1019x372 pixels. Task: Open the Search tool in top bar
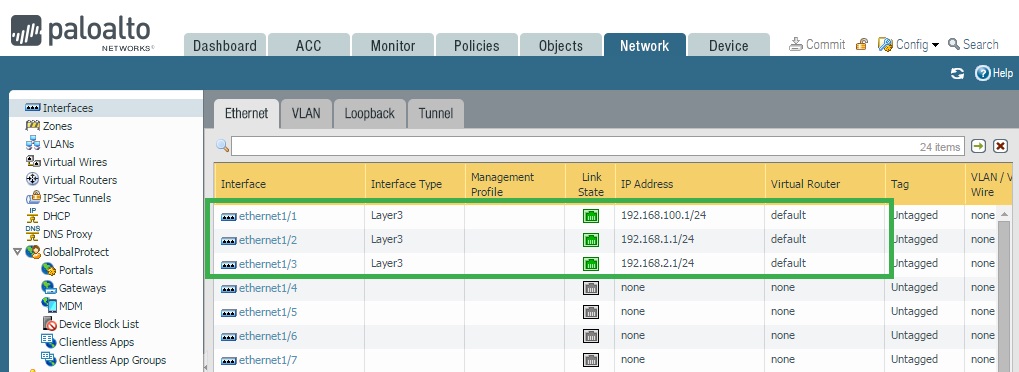(973, 45)
